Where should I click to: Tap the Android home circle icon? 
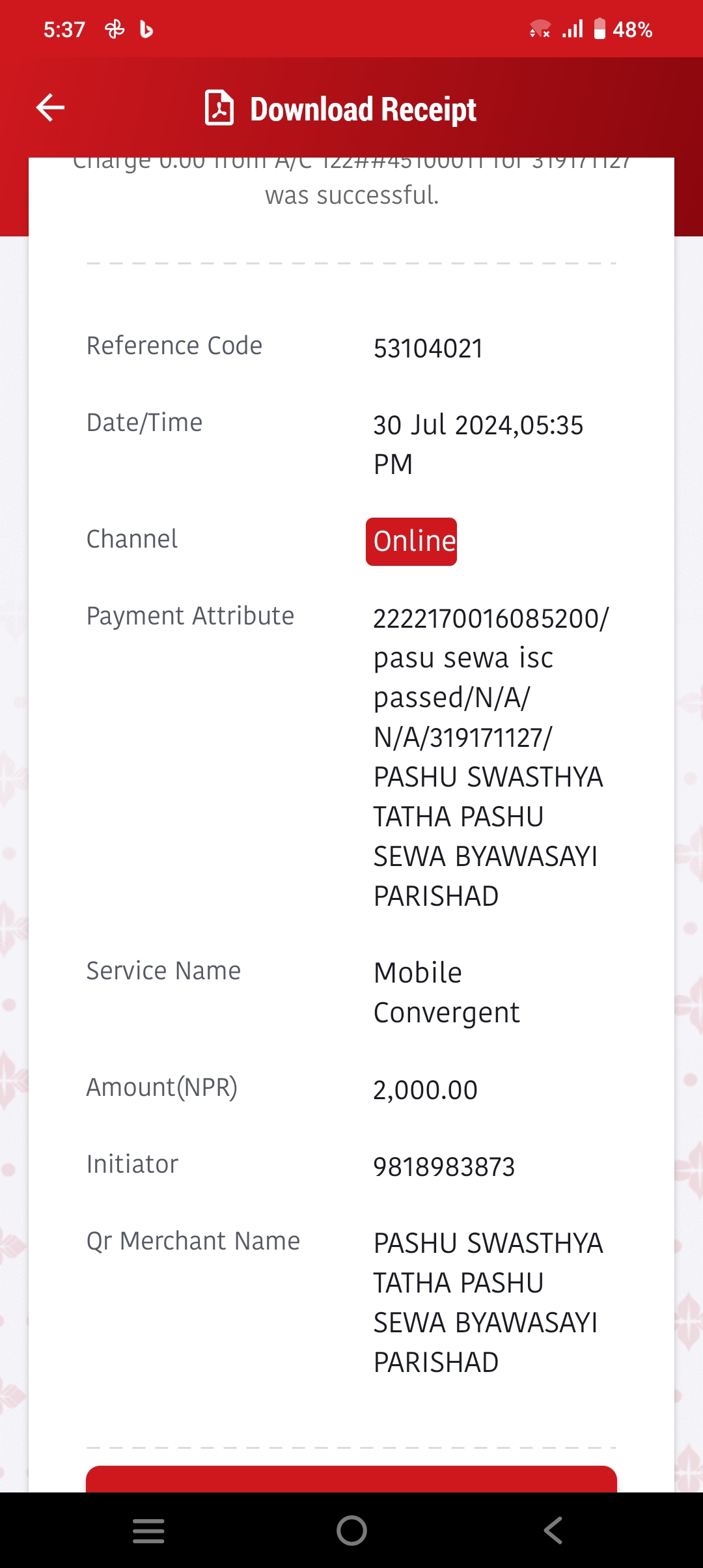[x=351, y=1530]
